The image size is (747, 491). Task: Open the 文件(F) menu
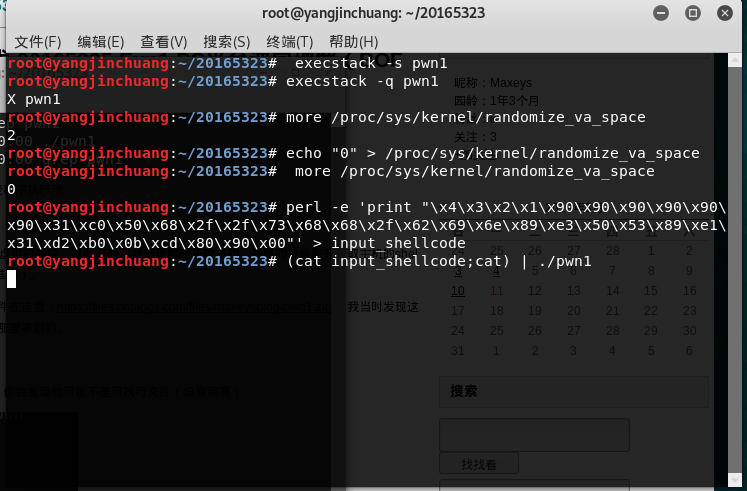tap(38, 42)
